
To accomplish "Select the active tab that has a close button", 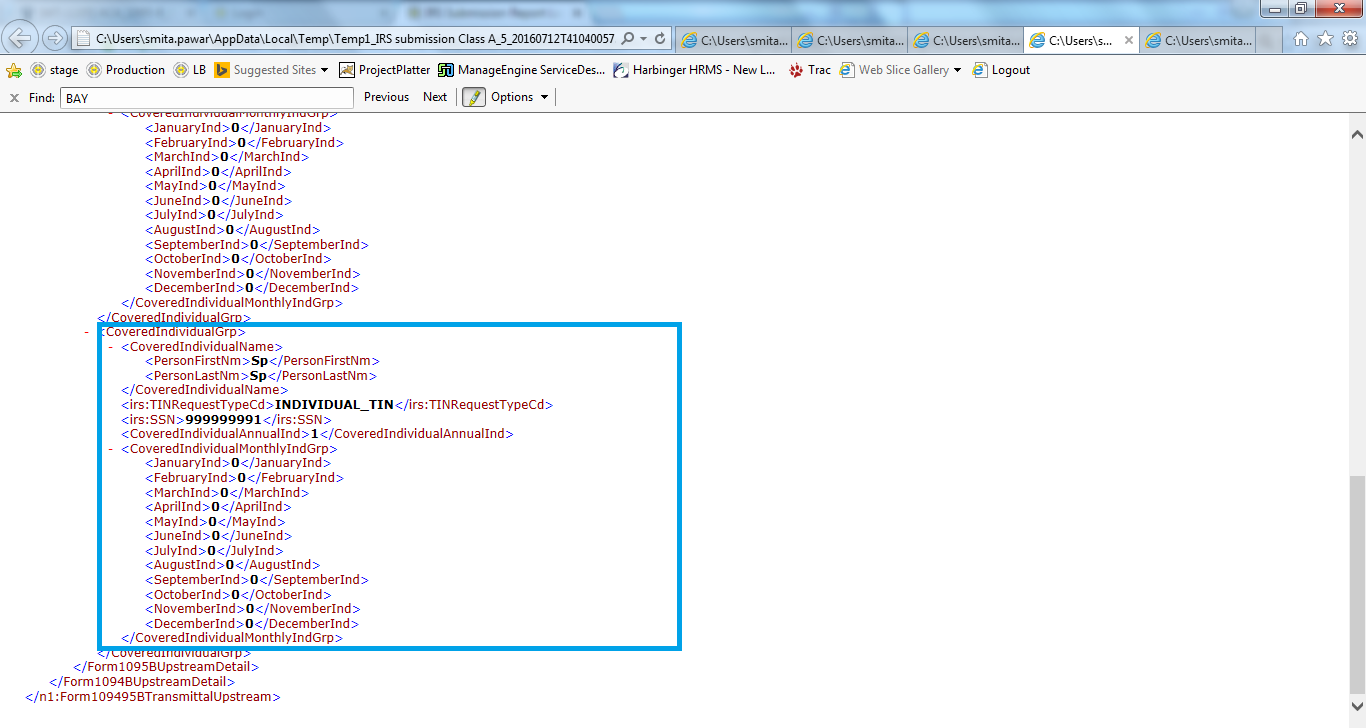I will 1082,40.
